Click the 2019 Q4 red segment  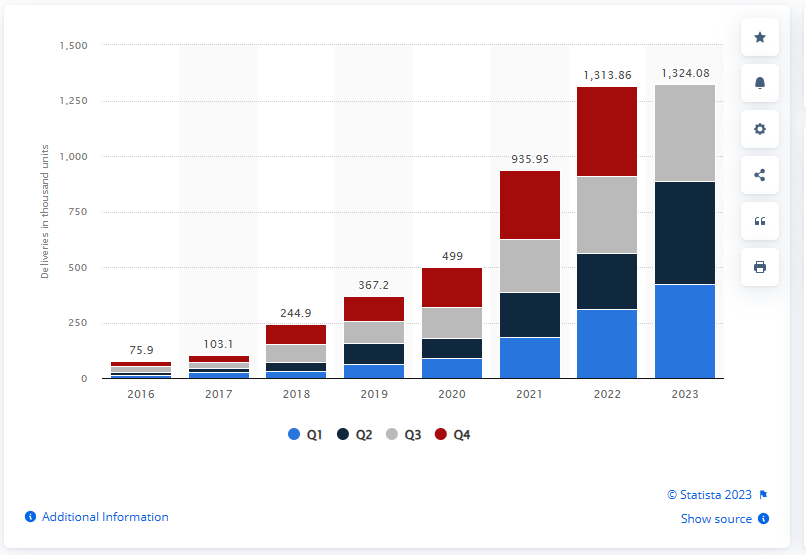tap(374, 309)
